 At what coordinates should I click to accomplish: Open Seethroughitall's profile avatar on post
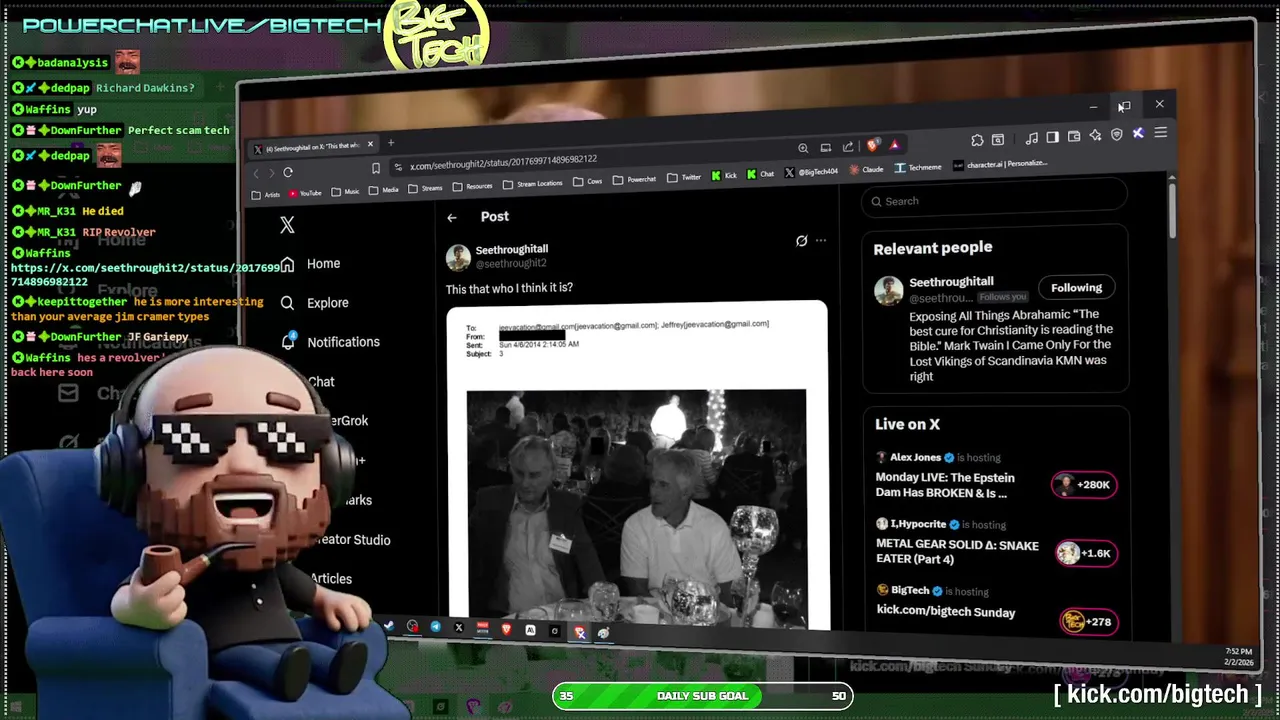(458, 257)
